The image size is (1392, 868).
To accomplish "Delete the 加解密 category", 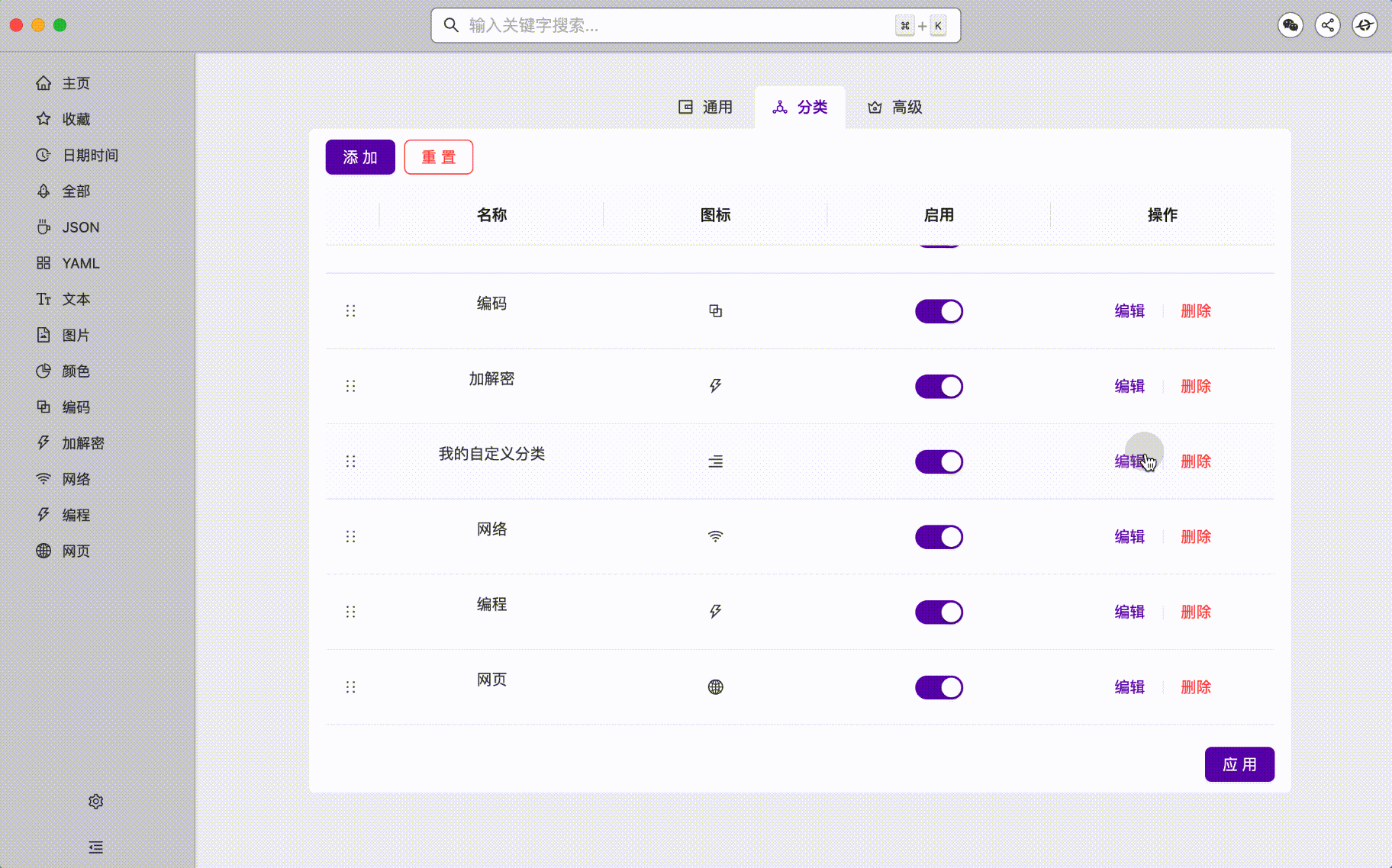I will pyautogui.click(x=1196, y=387).
